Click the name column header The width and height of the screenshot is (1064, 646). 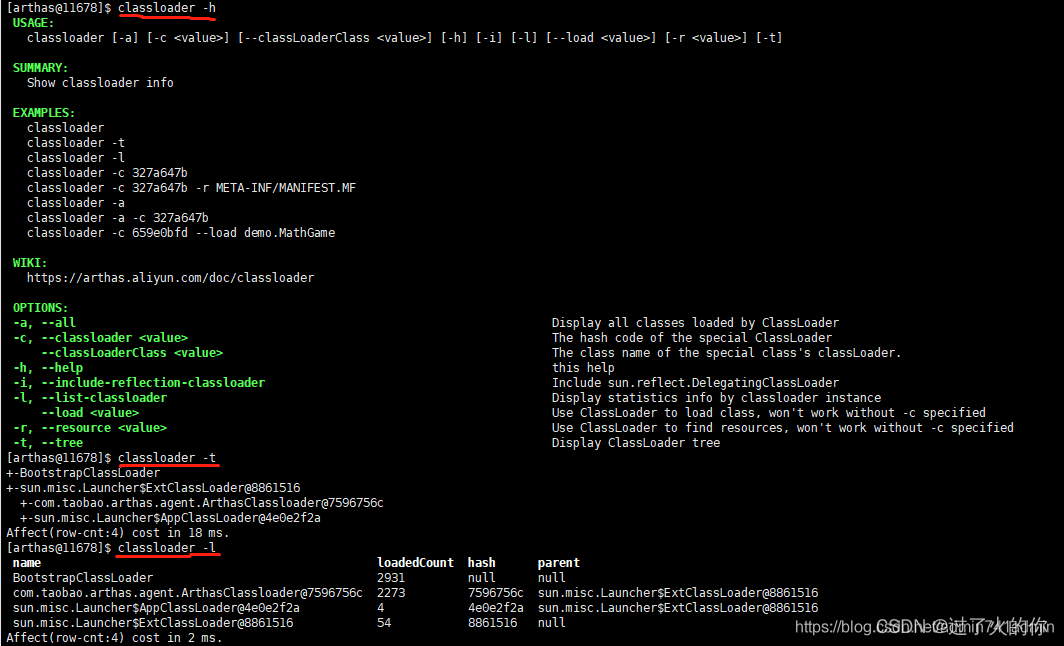[x=27, y=563]
